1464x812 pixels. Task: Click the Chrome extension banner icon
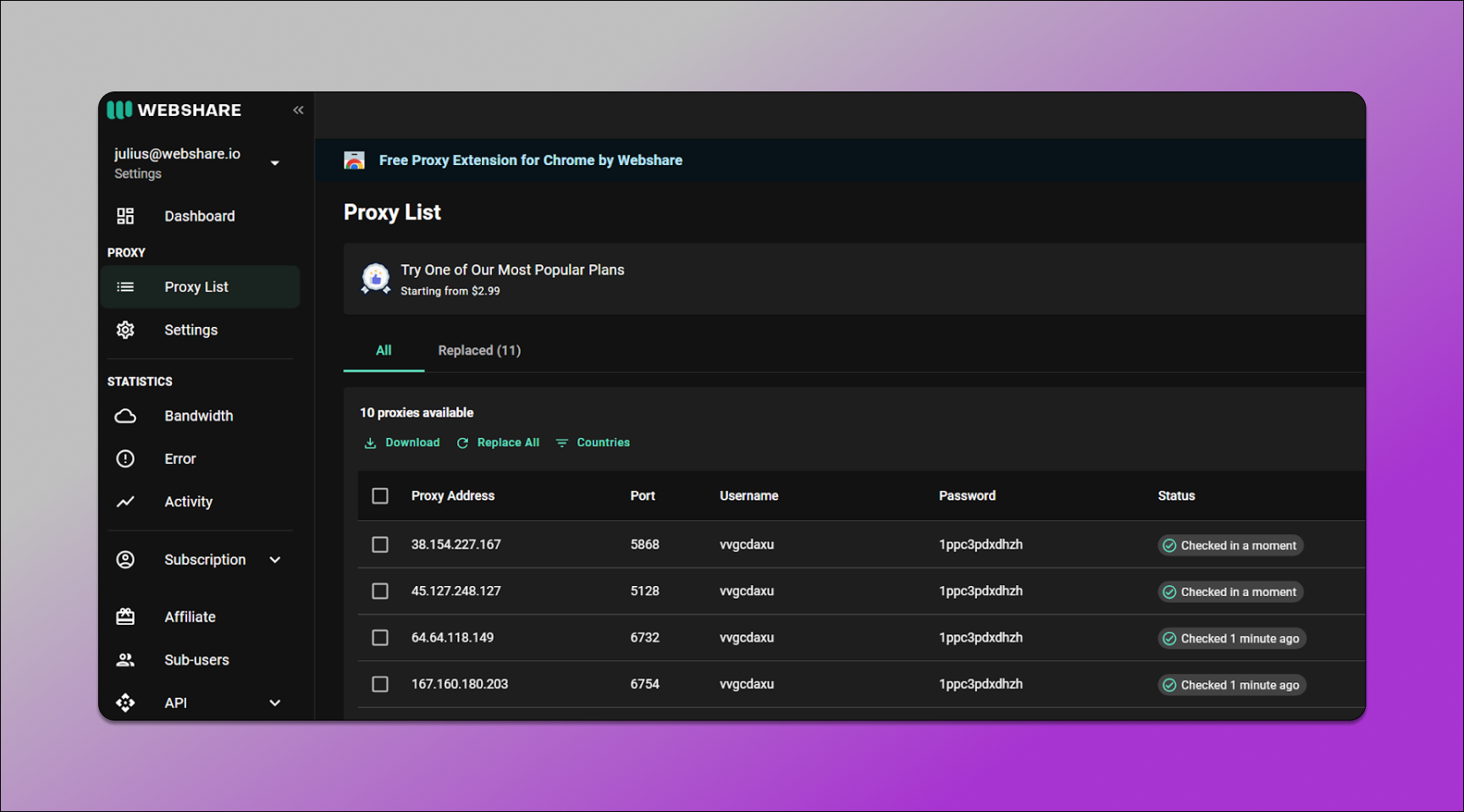click(x=354, y=160)
